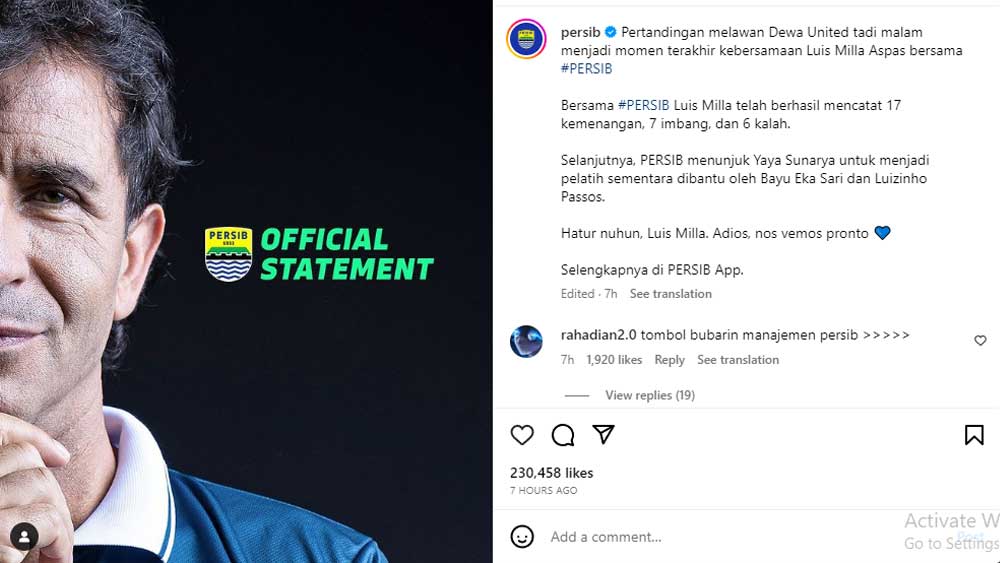This screenshot has height=563, width=1000.
Task: Open persib profile picture
Action: point(526,39)
